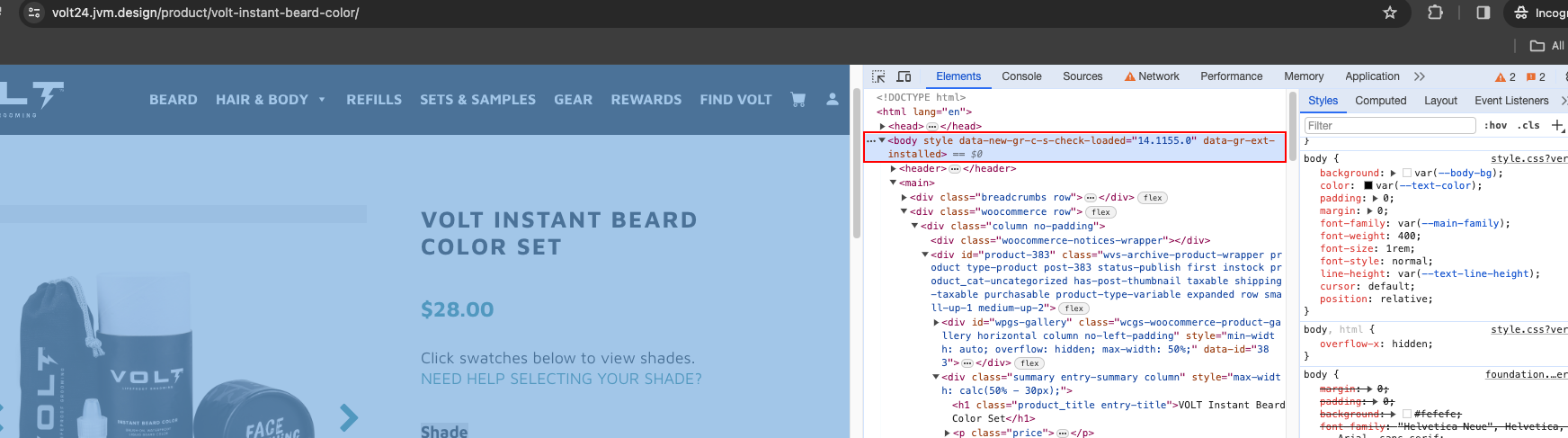Expand background shorthand property triangle
The height and width of the screenshot is (438, 1568).
pos(1393,174)
